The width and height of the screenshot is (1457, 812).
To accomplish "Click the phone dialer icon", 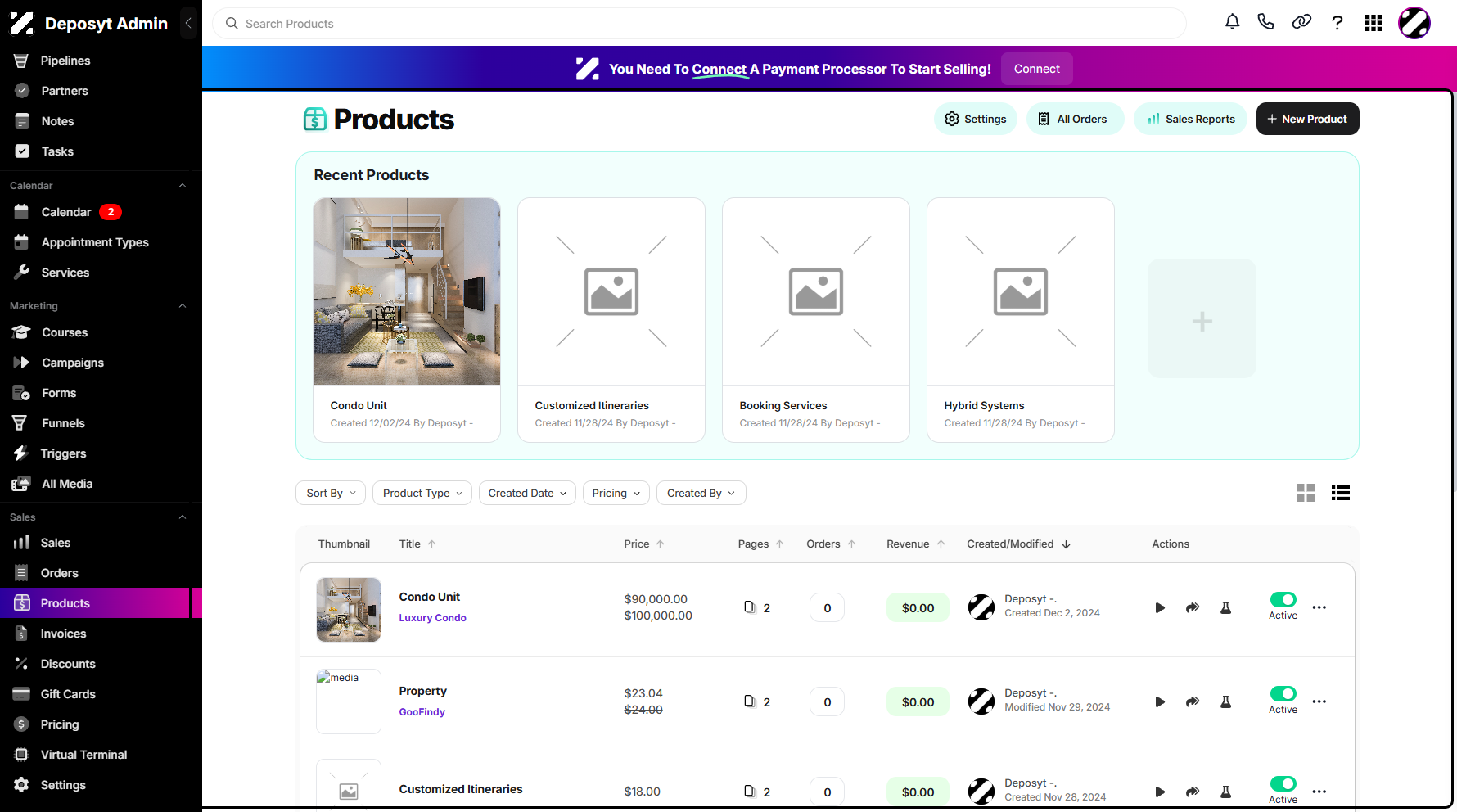I will click(x=1266, y=22).
